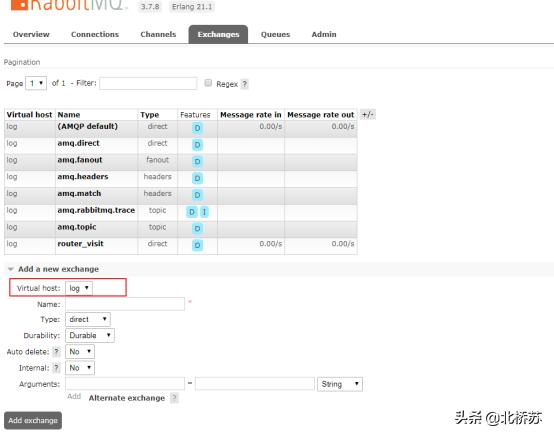This screenshot has width=554, height=437.
Task: Click the D durable badge for amq.direct
Action: pyautogui.click(x=197, y=145)
